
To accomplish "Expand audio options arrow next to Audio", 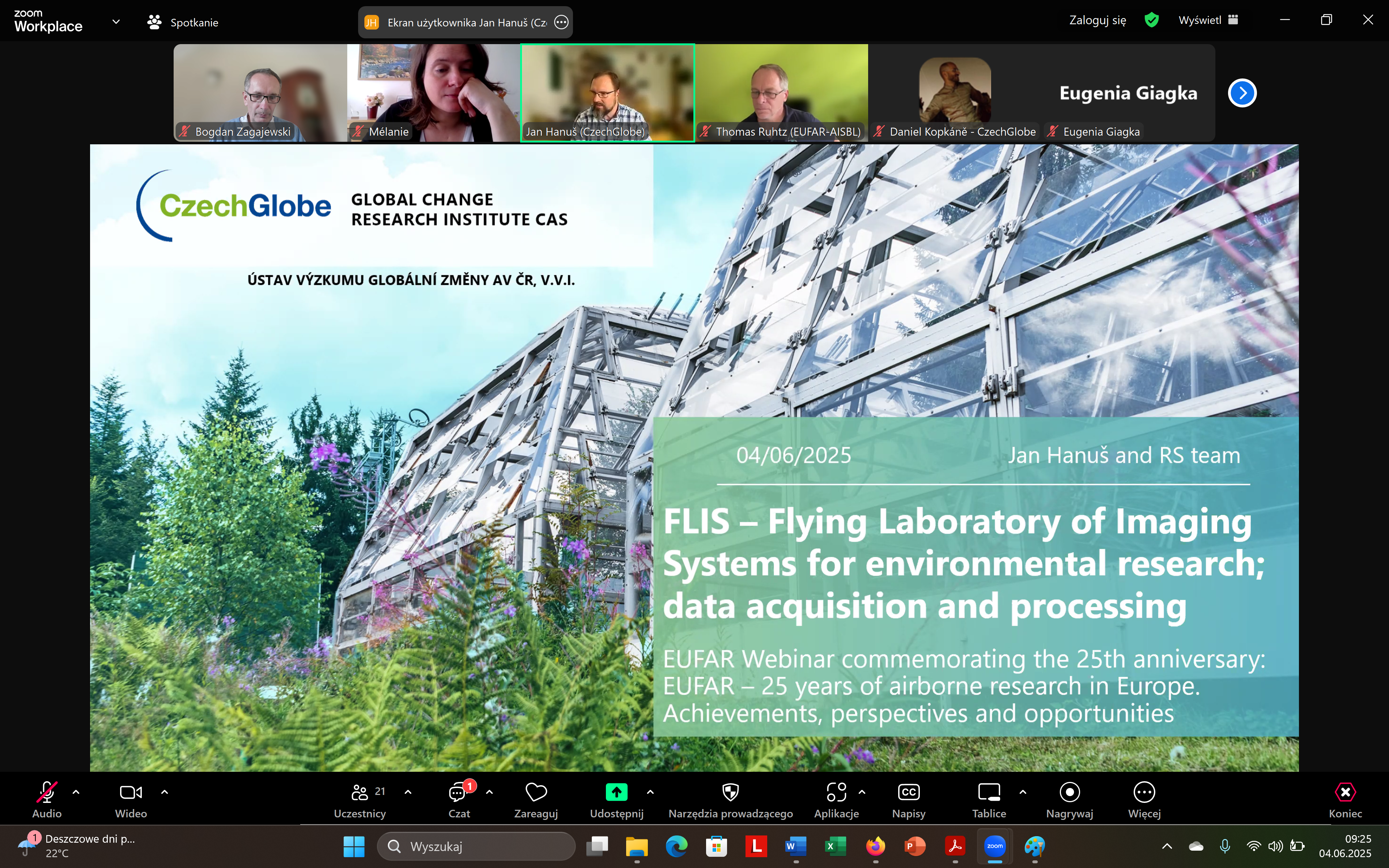I will coord(76,792).
